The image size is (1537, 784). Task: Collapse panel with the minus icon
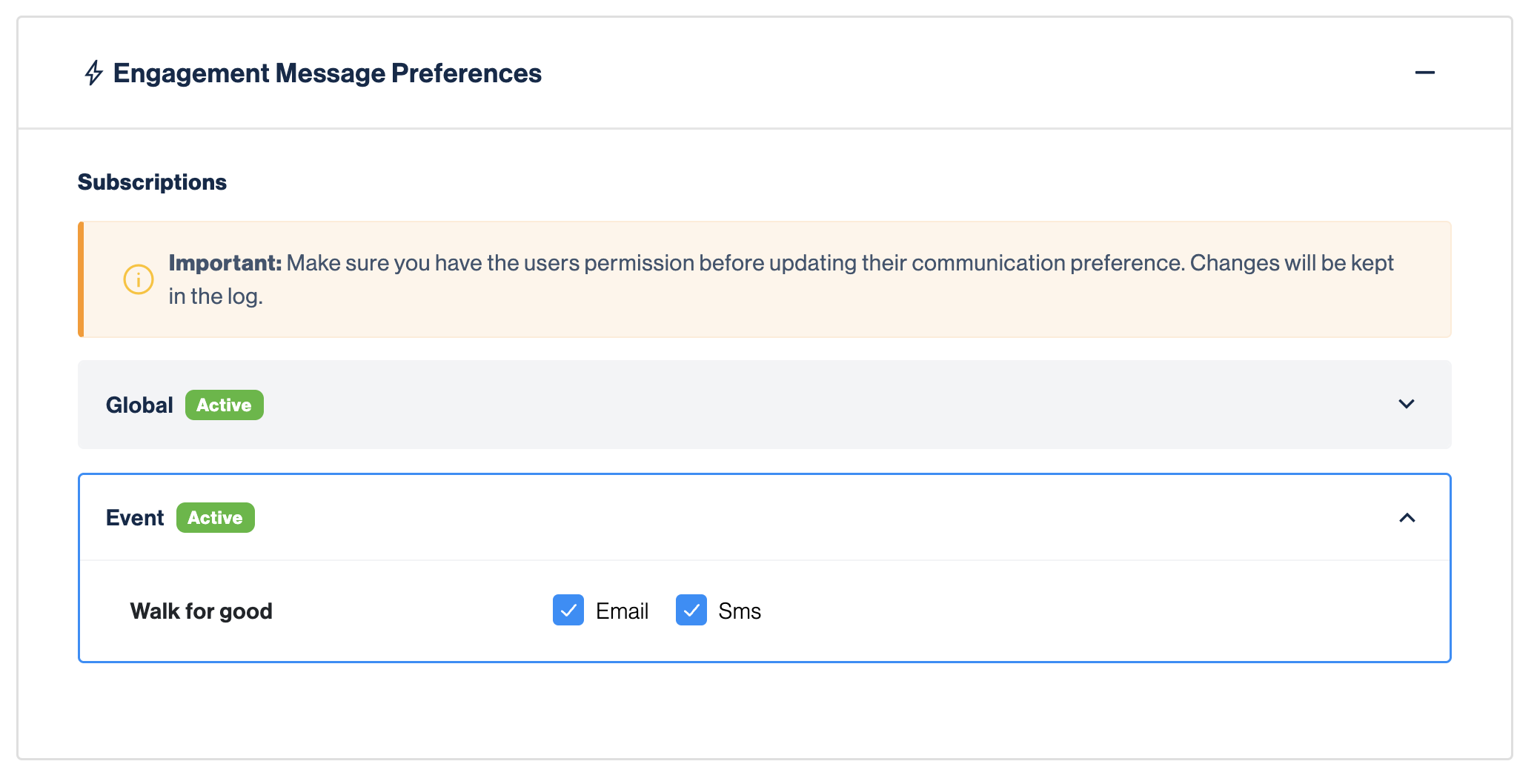coord(1424,73)
